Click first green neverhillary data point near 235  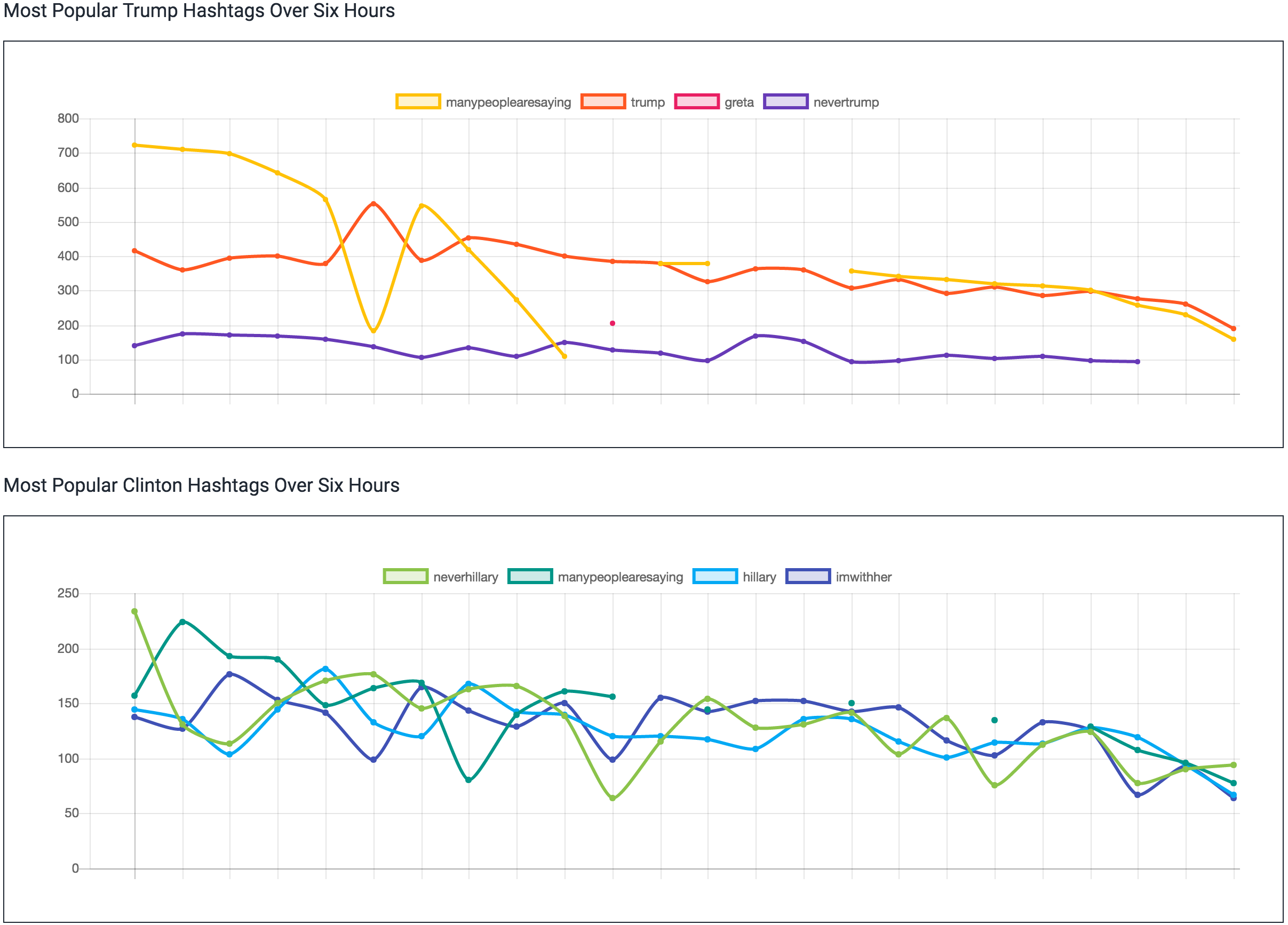[134, 611]
